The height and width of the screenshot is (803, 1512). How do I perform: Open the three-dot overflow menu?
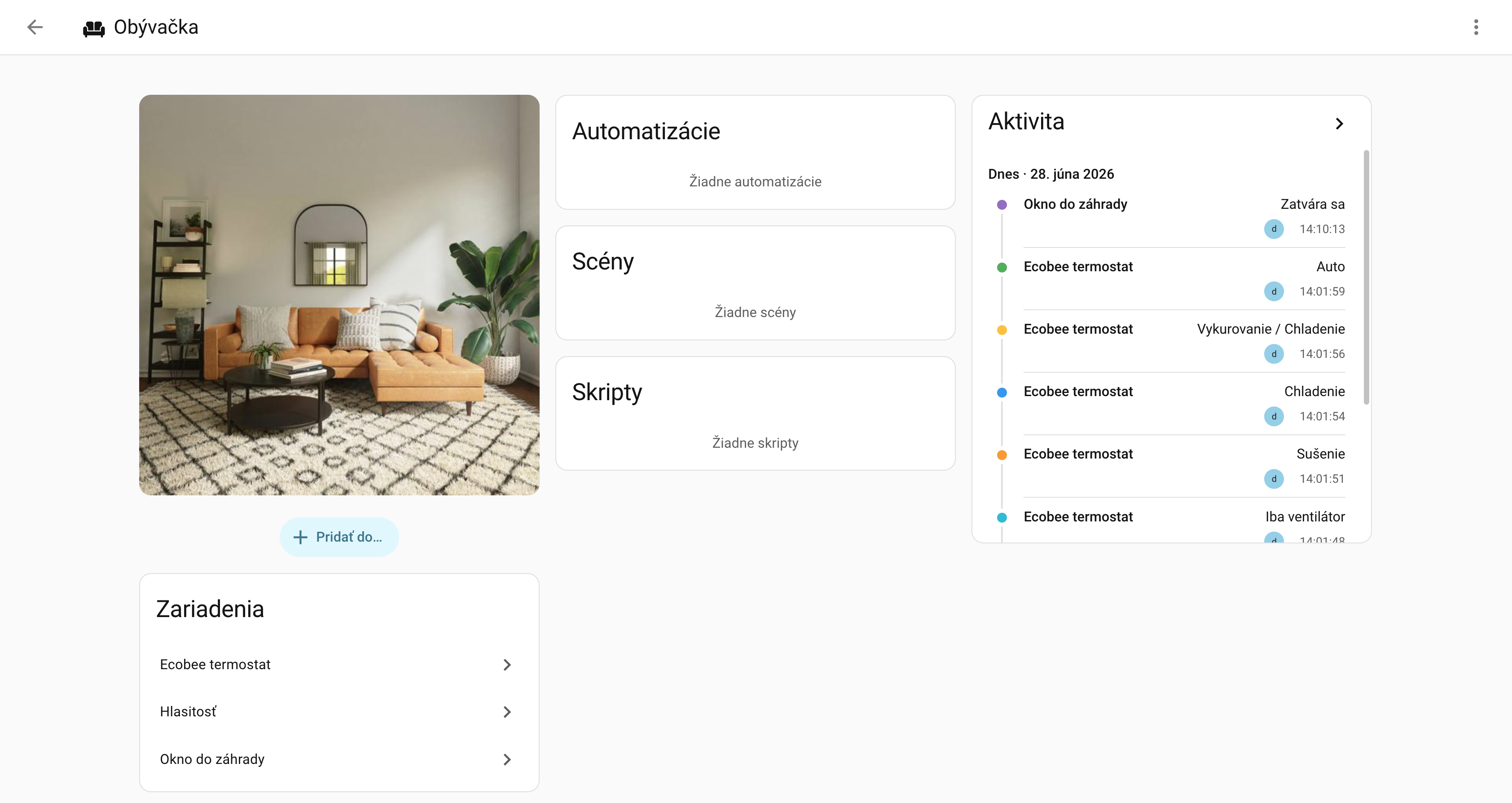(1476, 27)
